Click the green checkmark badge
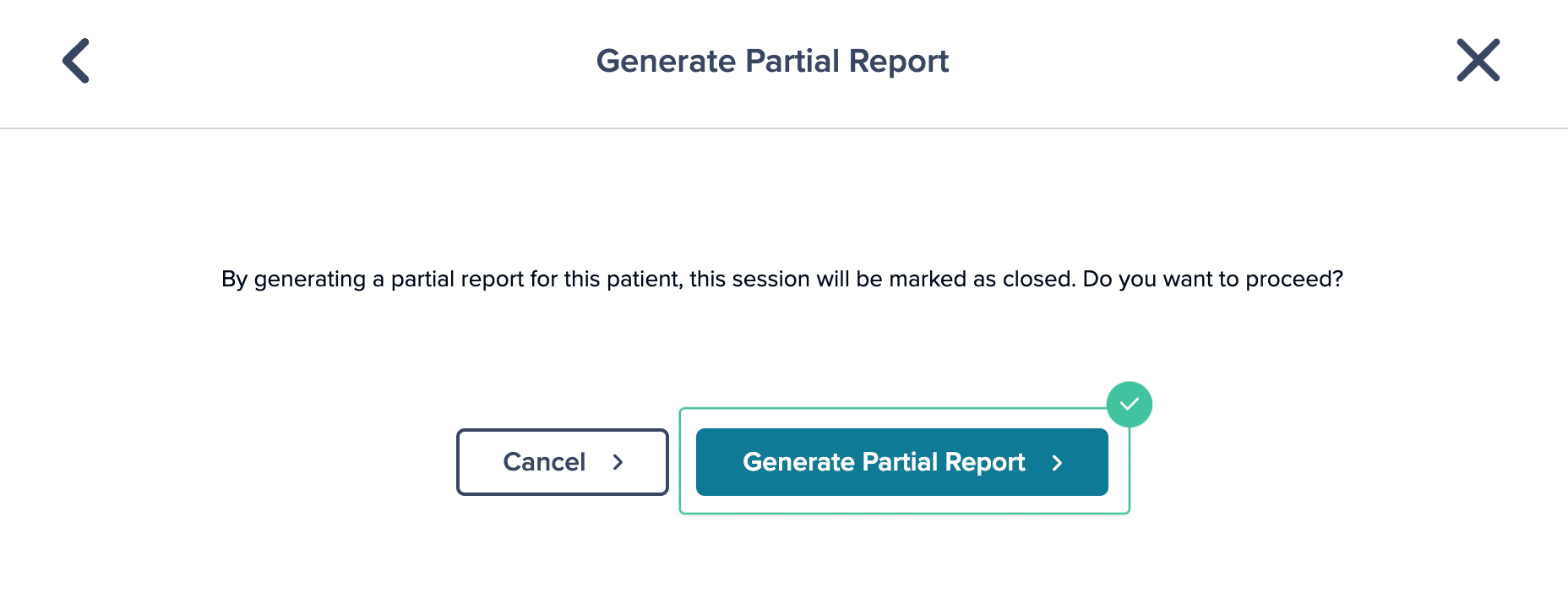The height and width of the screenshot is (615, 1568). point(1130,404)
